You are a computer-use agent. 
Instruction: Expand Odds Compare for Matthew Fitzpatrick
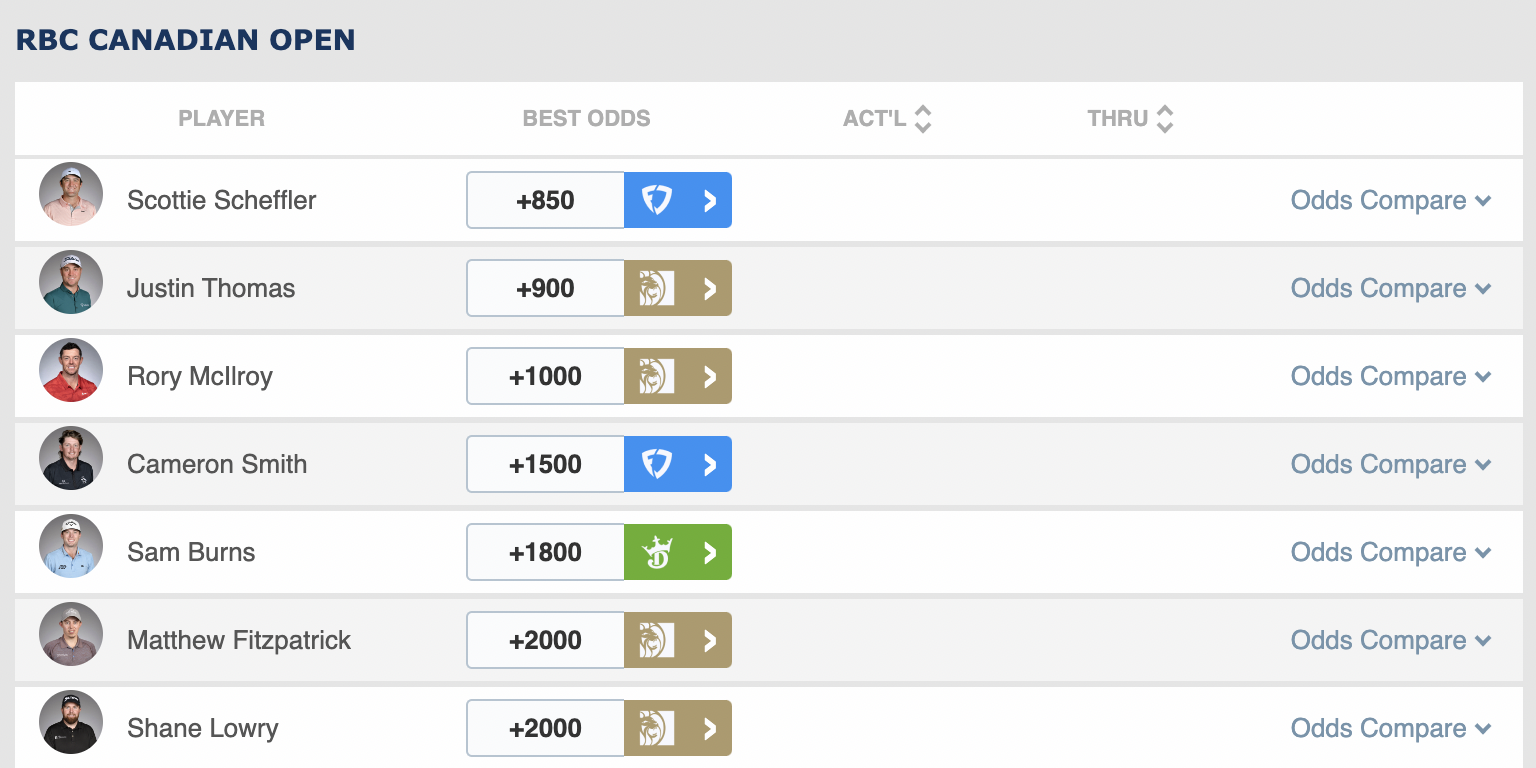pos(1391,640)
